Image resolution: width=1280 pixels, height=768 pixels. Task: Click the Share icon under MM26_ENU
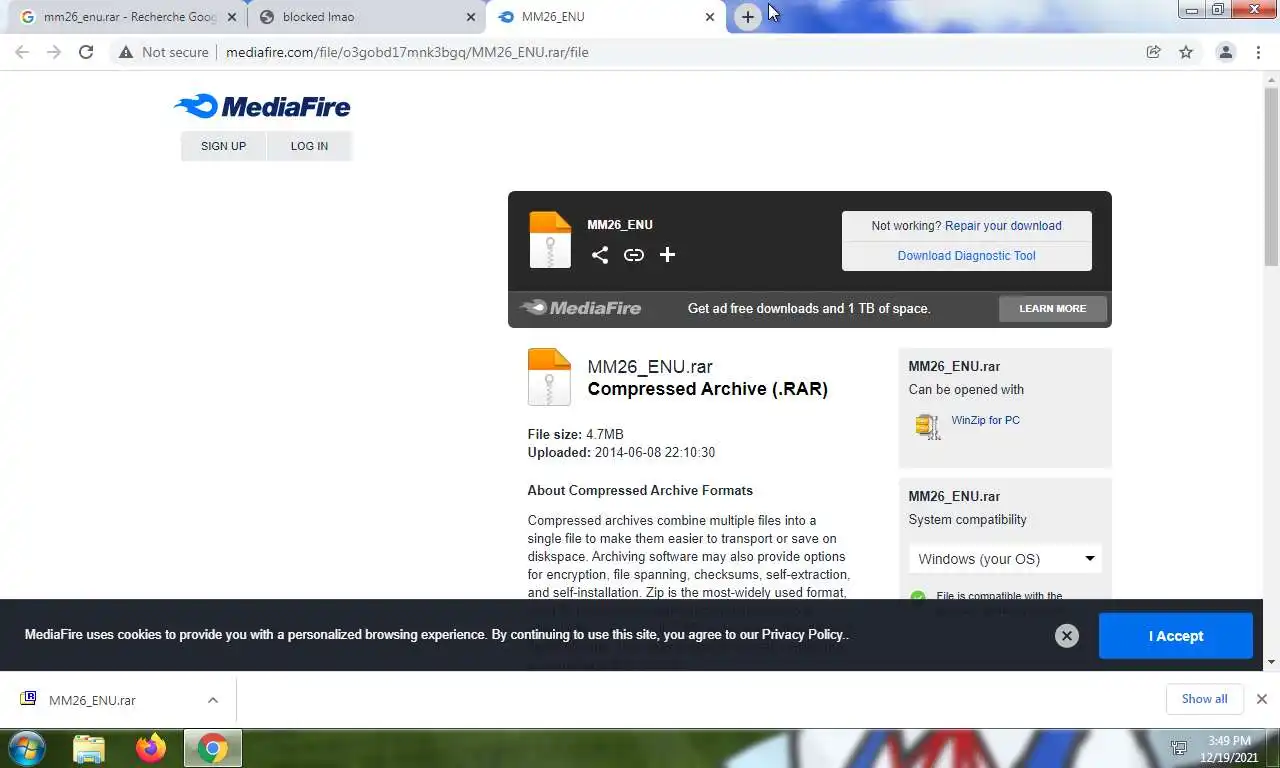[x=600, y=255]
